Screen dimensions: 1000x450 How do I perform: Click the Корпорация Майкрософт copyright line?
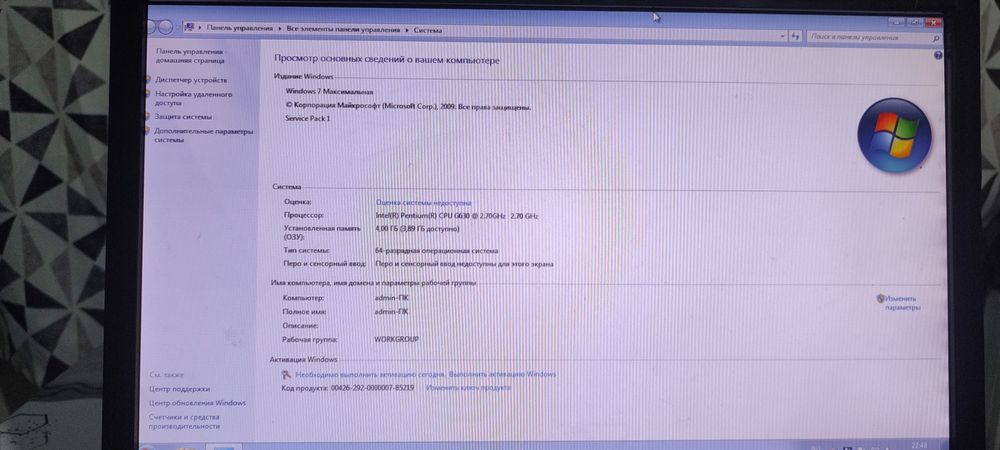[x=408, y=106]
